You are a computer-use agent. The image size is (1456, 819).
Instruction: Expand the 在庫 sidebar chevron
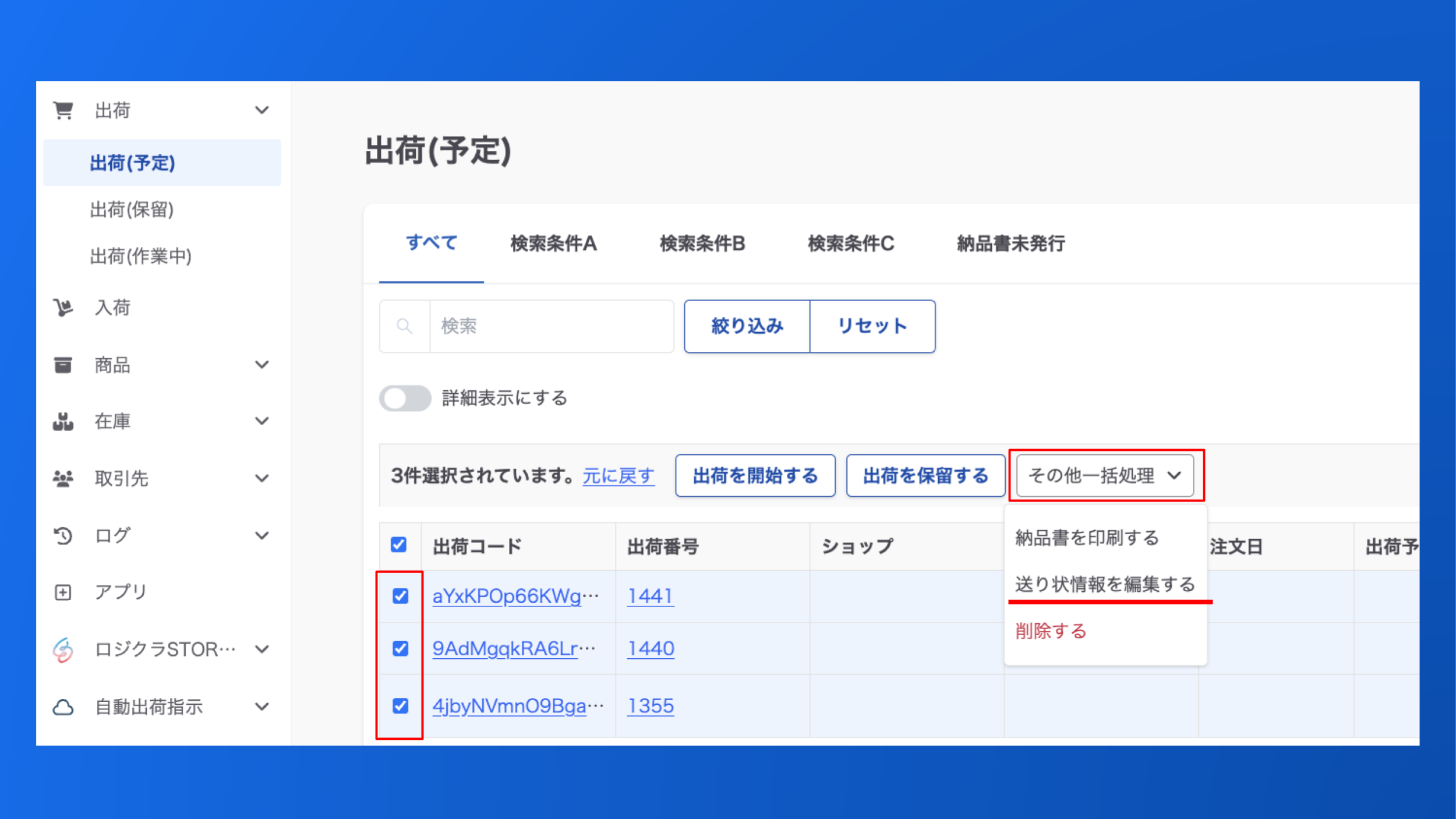pos(262,421)
